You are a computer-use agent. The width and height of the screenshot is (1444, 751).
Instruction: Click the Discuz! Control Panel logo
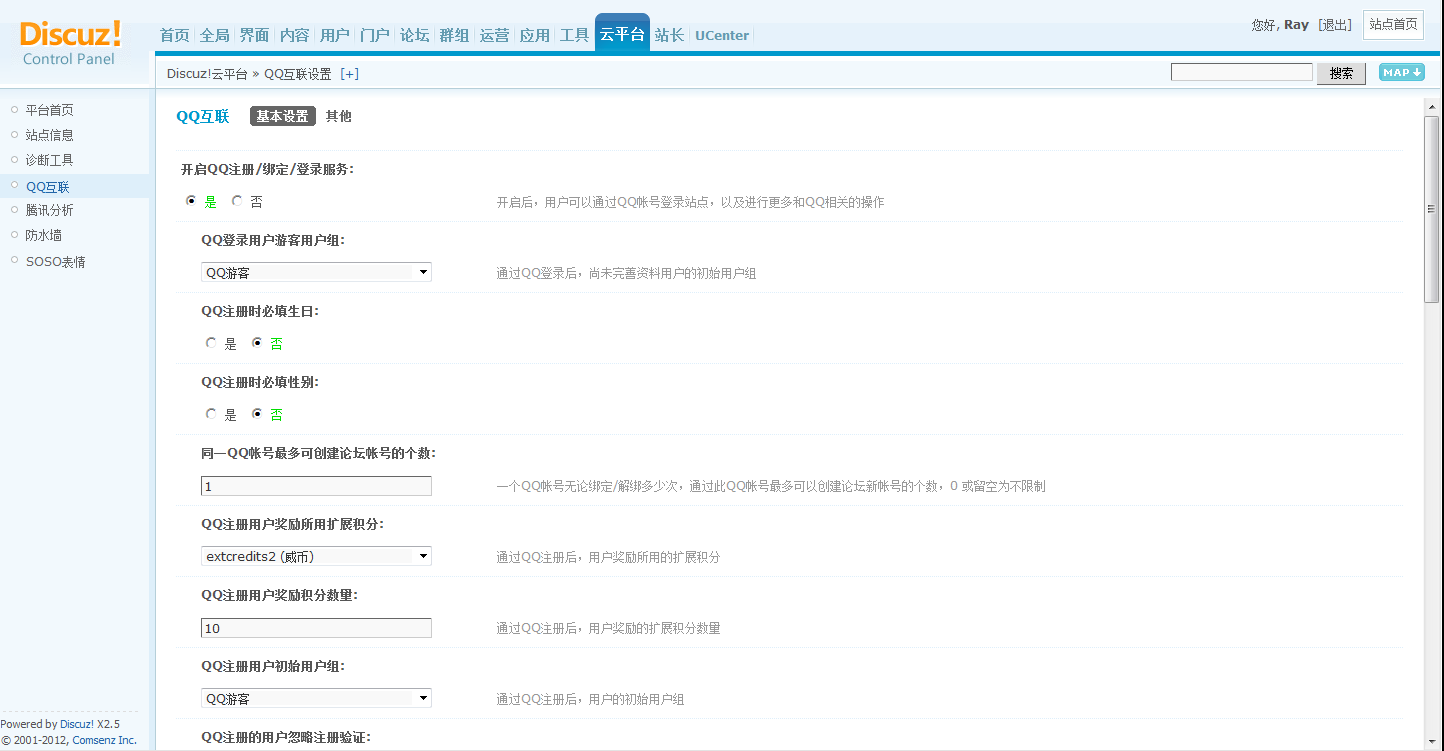point(70,44)
